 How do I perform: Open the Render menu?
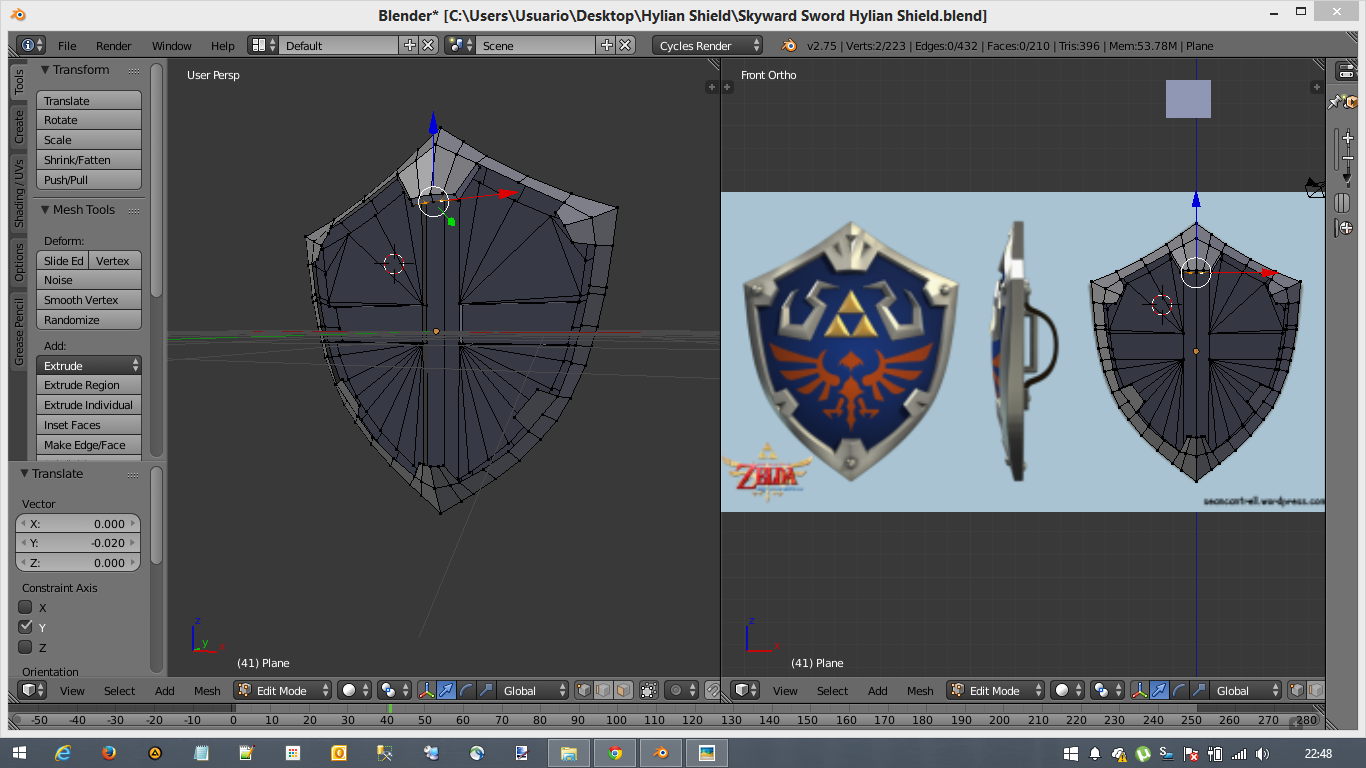(x=113, y=46)
